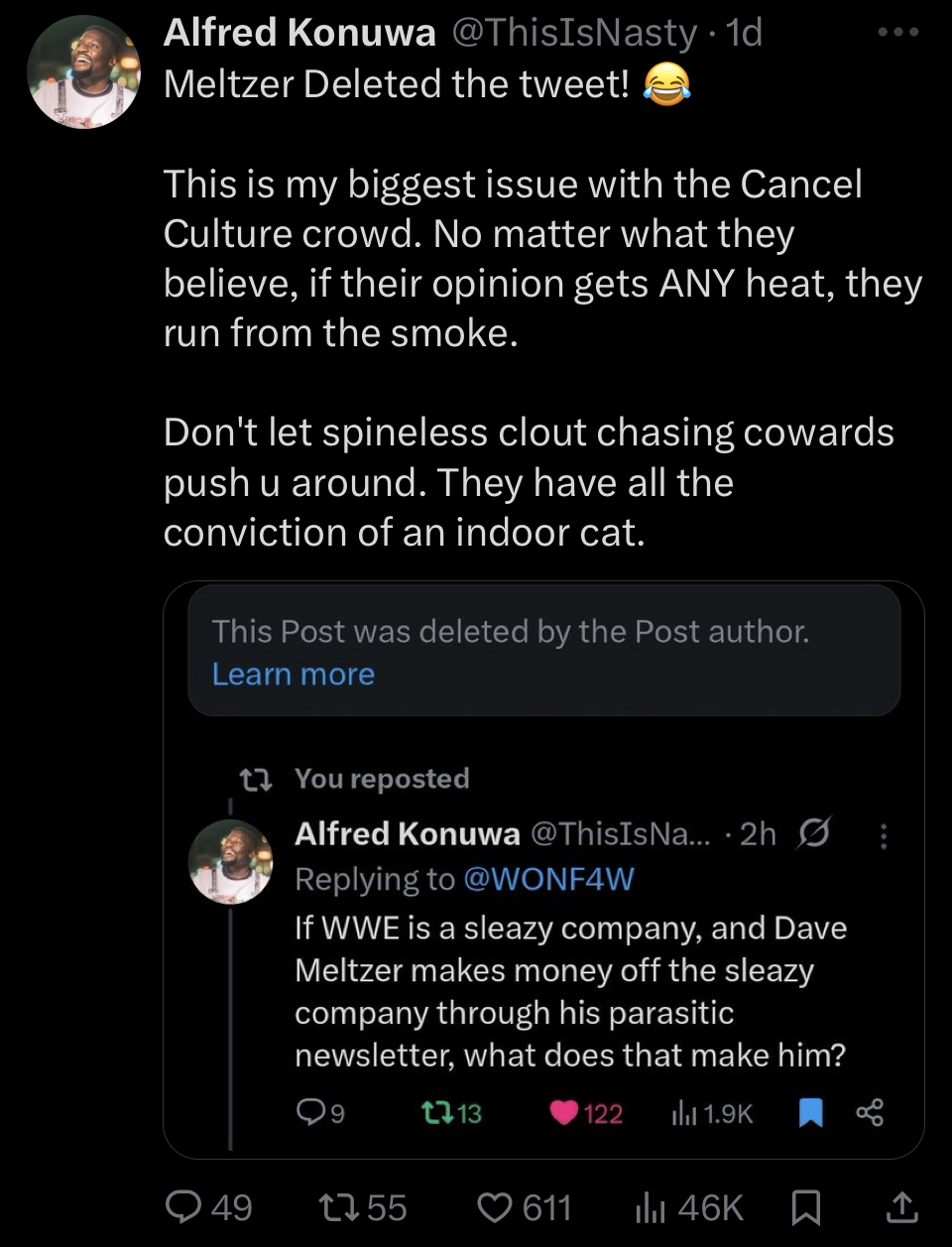Click the slashed-circle icon beside 2h

point(813,833)
